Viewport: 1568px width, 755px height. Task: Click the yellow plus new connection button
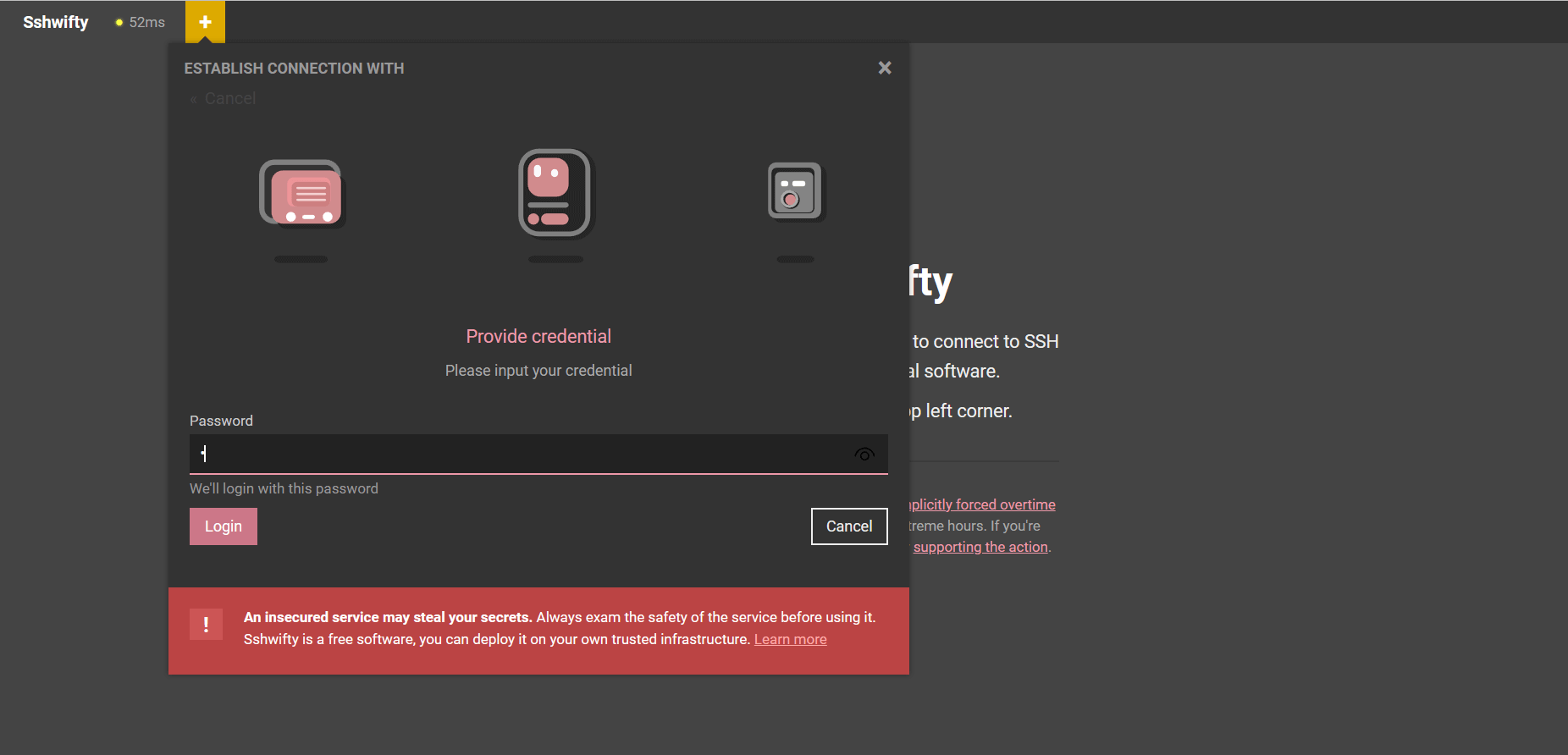(205, 22)
